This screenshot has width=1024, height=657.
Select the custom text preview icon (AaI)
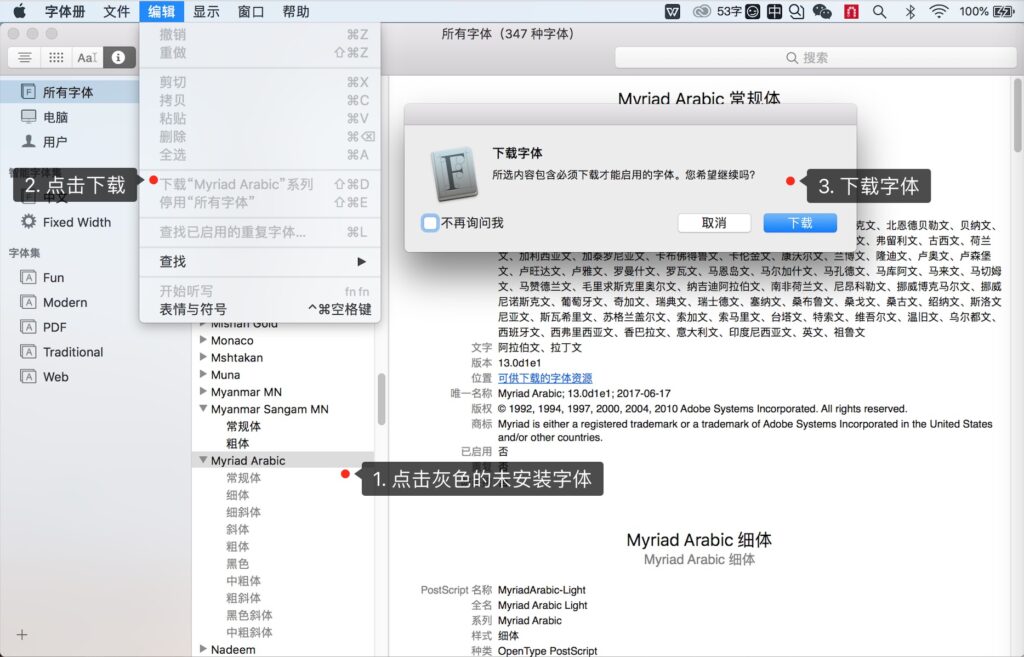[88, 57]
